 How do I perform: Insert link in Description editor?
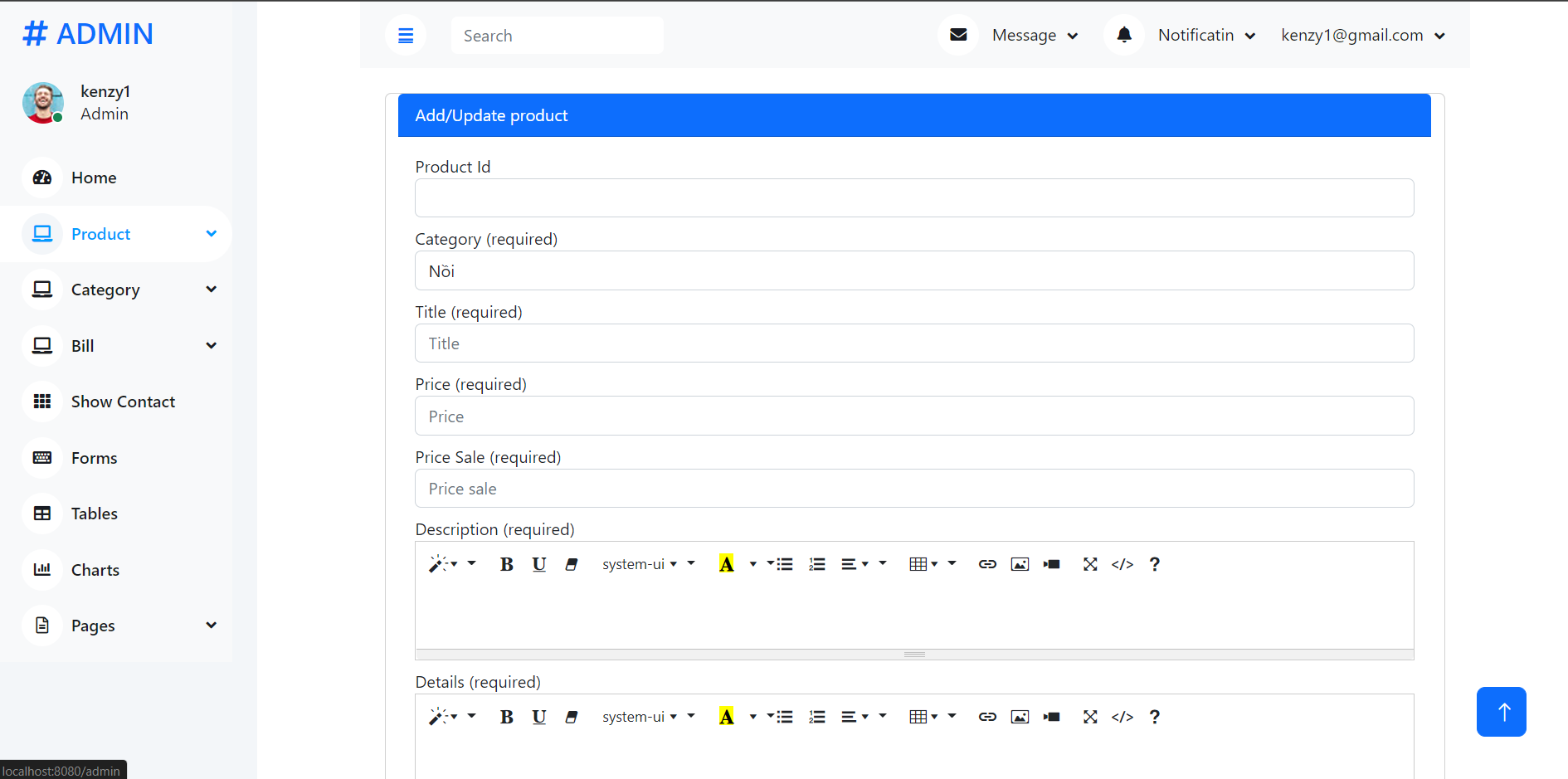(x=987, y=564)
